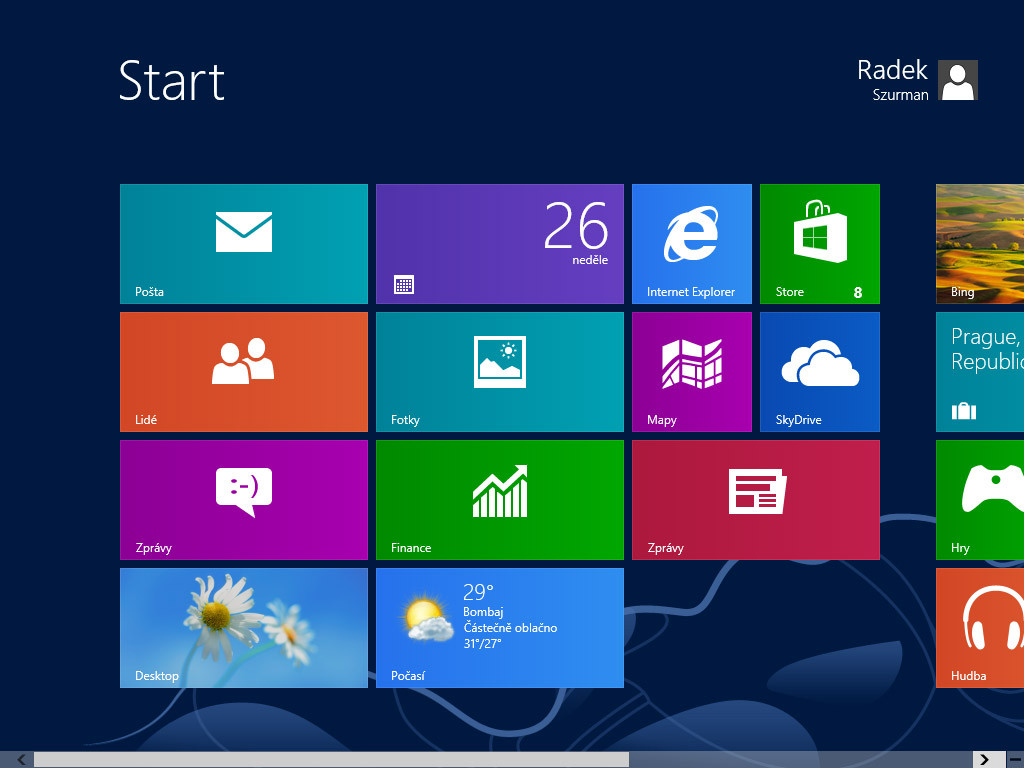Open the Hudba music tile
This screenshot has width=1024, height=768.
(x=980, y=628)
